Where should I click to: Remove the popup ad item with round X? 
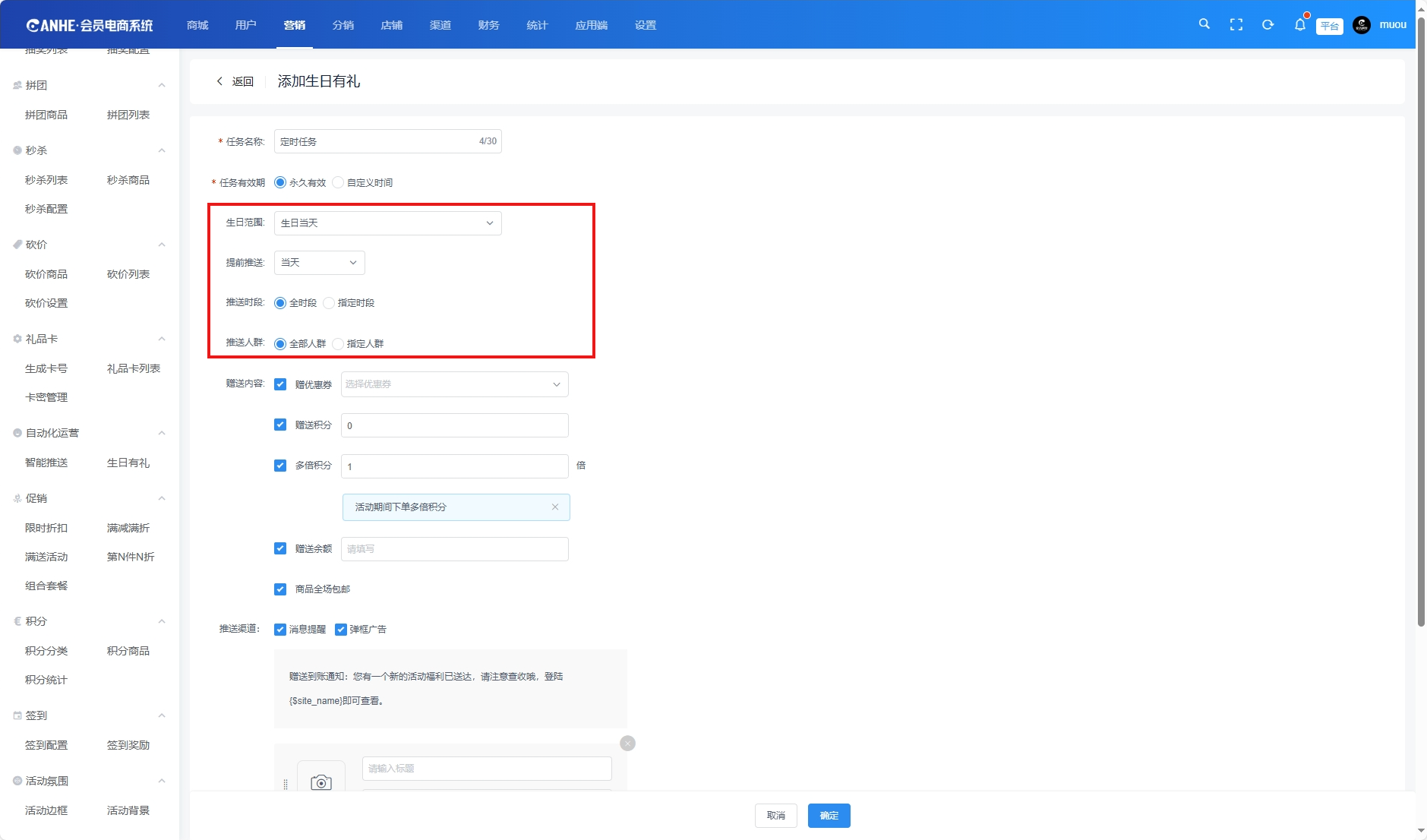click(x=627, y=744)
